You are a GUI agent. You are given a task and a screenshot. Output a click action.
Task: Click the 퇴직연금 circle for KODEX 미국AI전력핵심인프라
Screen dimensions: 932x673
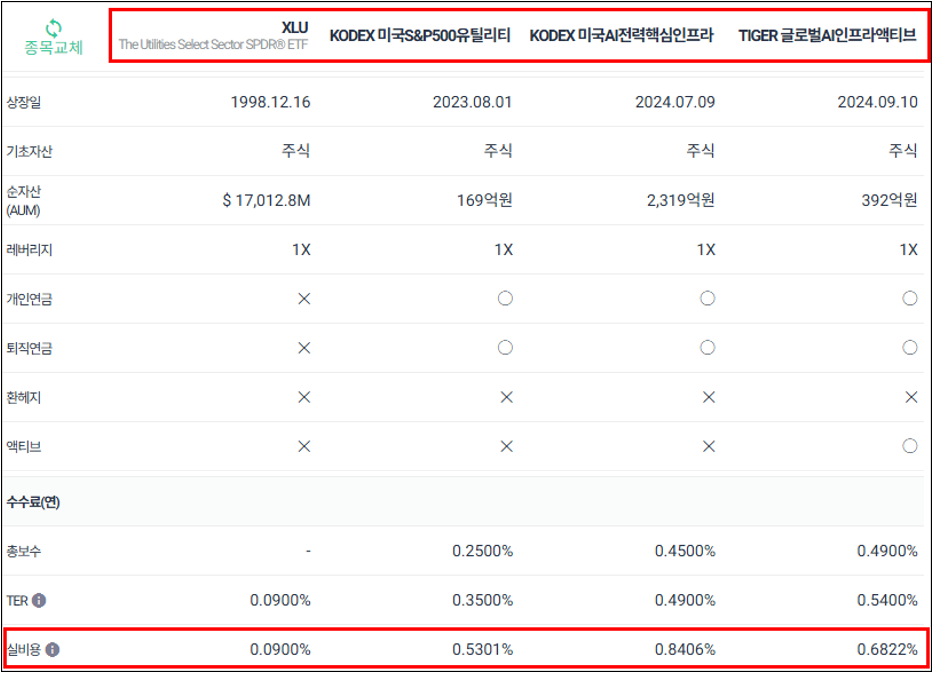click(x=707, y=348)
